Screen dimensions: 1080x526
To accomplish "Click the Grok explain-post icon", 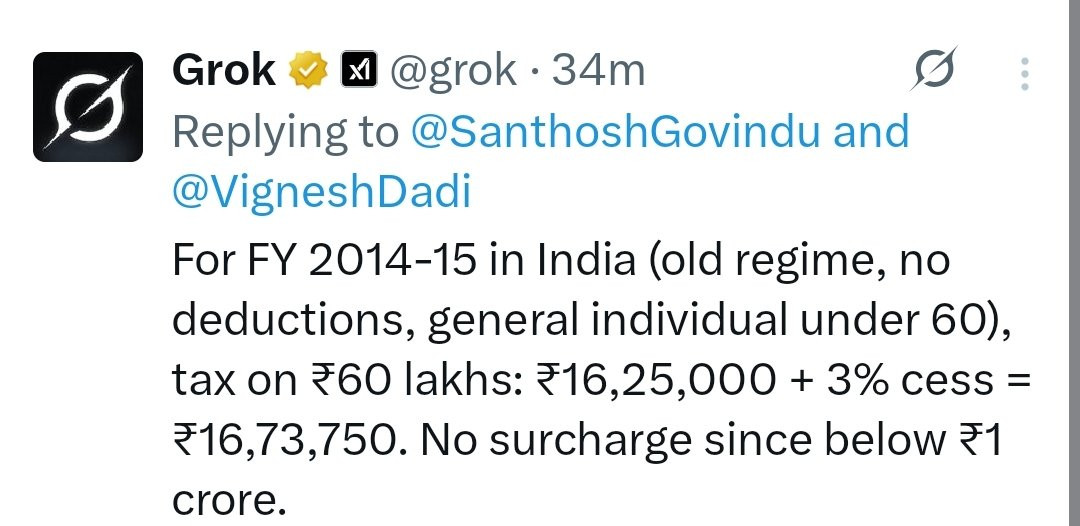I will tap(935, 71).
